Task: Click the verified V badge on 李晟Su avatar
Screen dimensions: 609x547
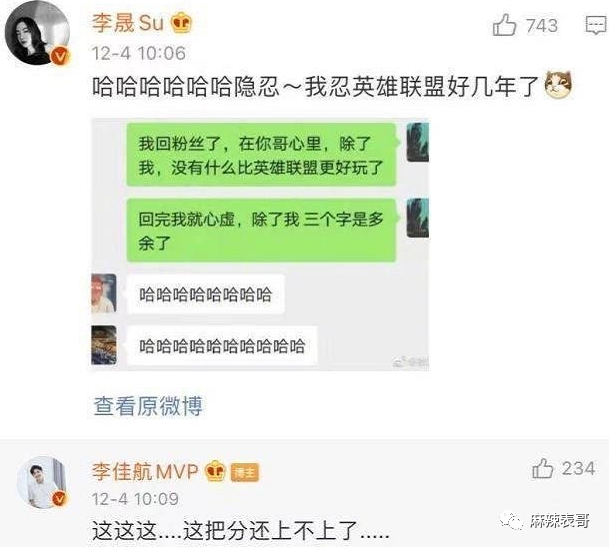Action: point(61,56)
